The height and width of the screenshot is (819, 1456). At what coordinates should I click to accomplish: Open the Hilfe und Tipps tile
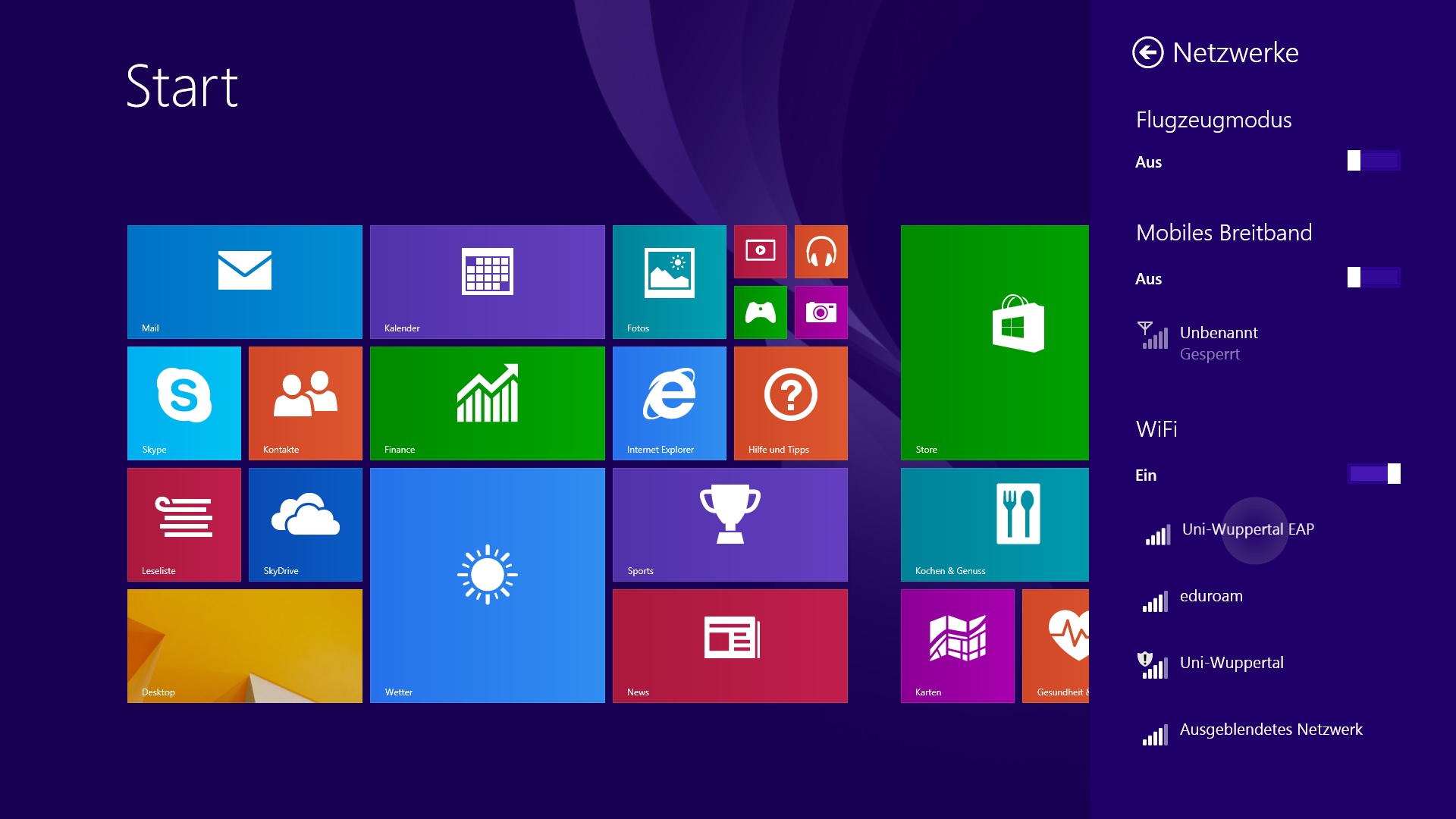click(x=791, y=403)
